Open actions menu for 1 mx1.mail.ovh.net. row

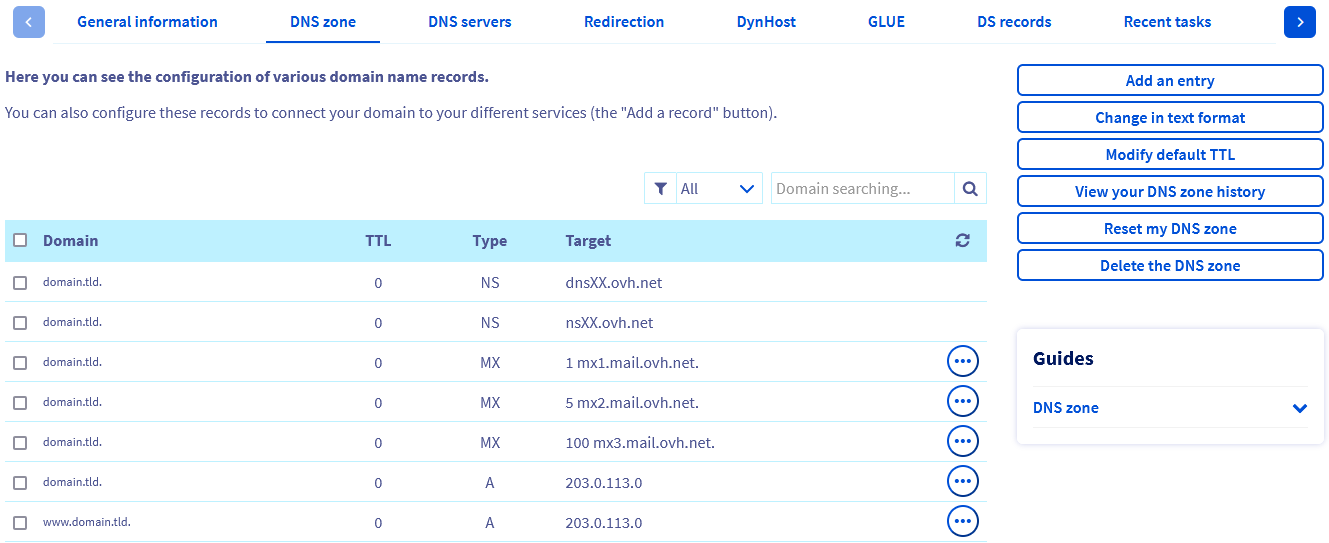coord(963,361)
